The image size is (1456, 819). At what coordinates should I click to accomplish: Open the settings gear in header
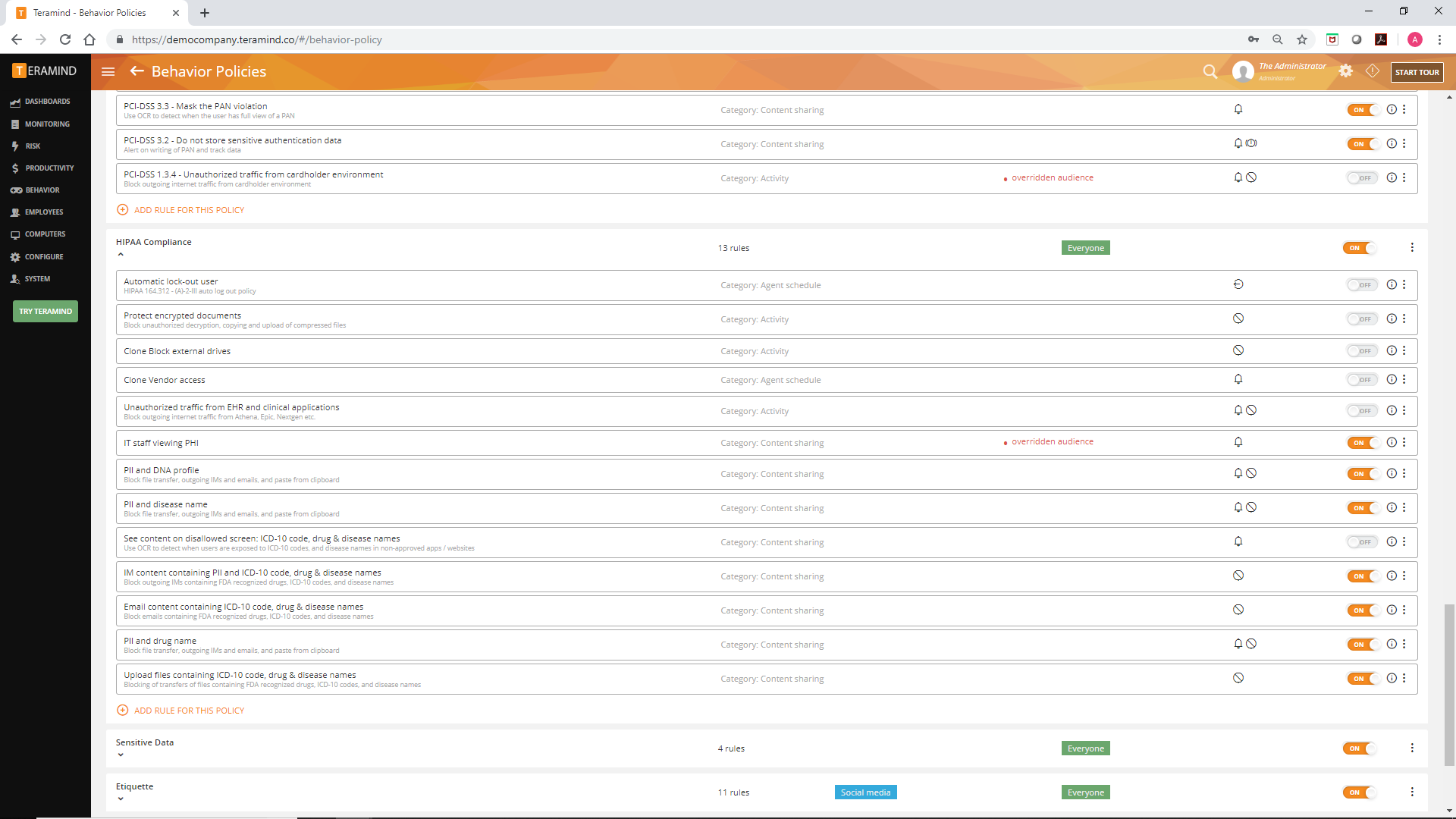tap(1345, 71)
